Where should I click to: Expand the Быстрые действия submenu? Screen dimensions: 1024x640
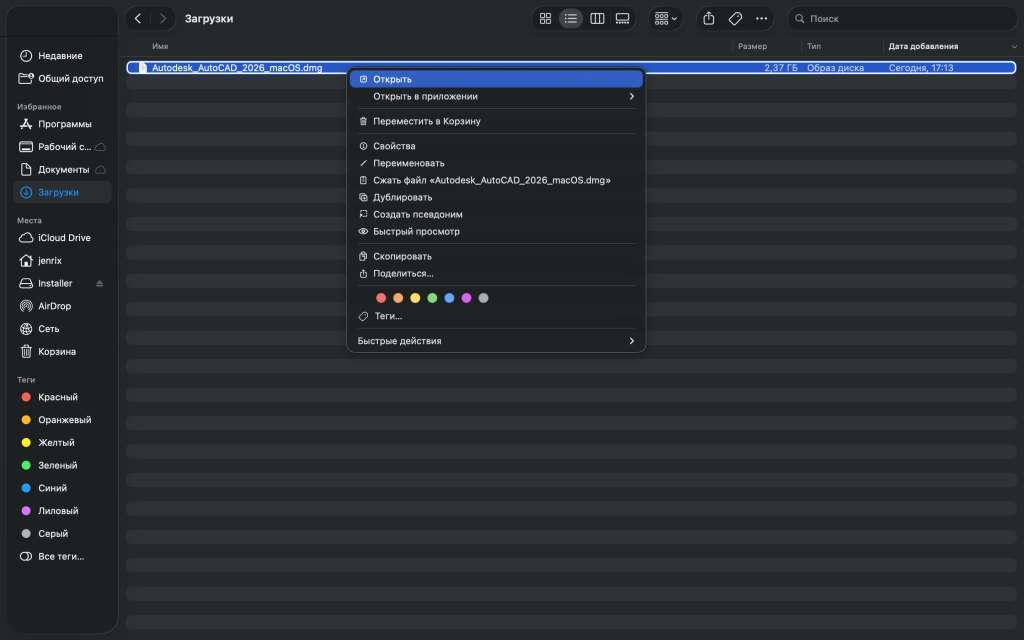(496, 340)
